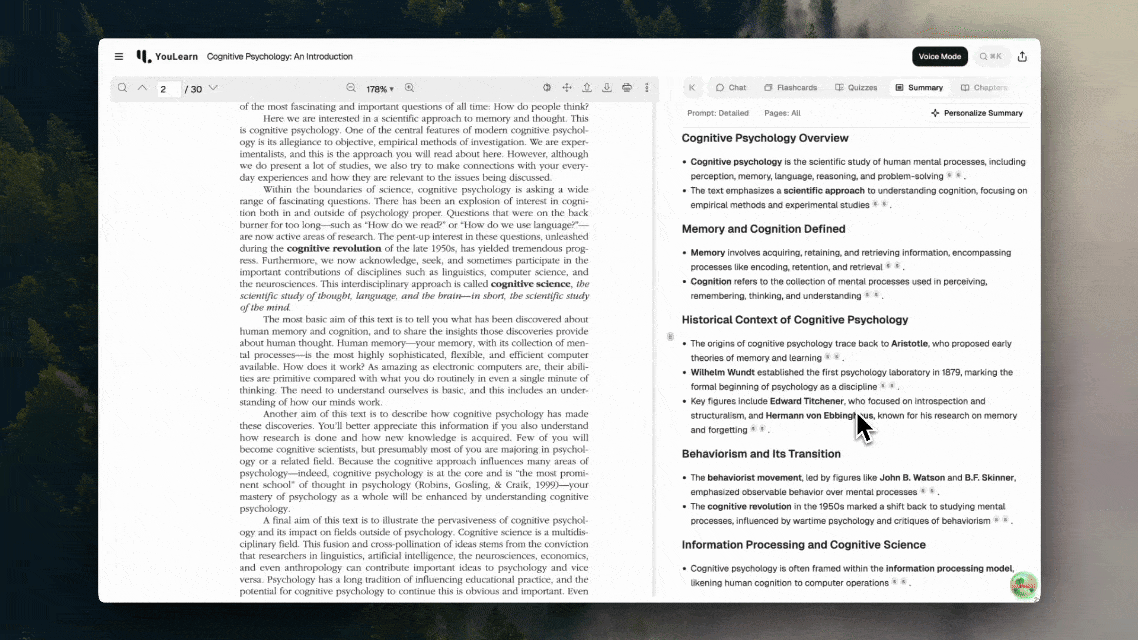Open the Prompt: Detailed selector
The height and width of the screenshot is (640, 1138).
click(x=718, y=113)
